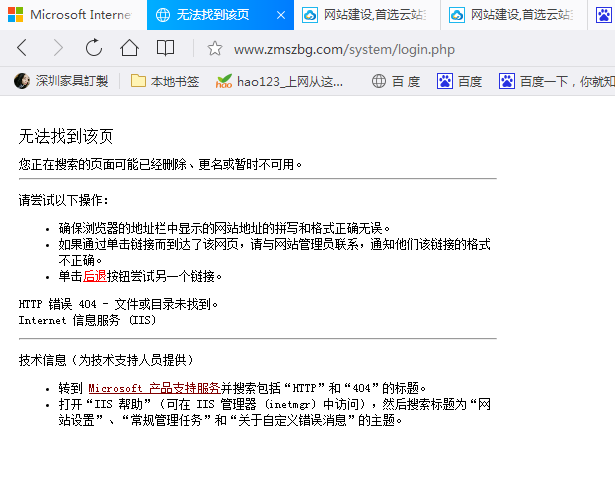Click the red 后退 link
The width and height of the screenshot is (615, 494).
(x=95, y=276)
